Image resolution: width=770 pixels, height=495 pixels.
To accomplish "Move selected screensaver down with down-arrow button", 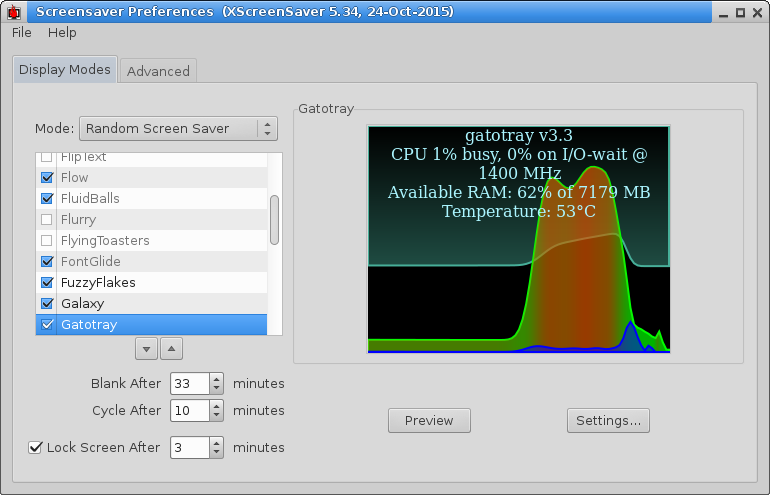I will (146, 349).
